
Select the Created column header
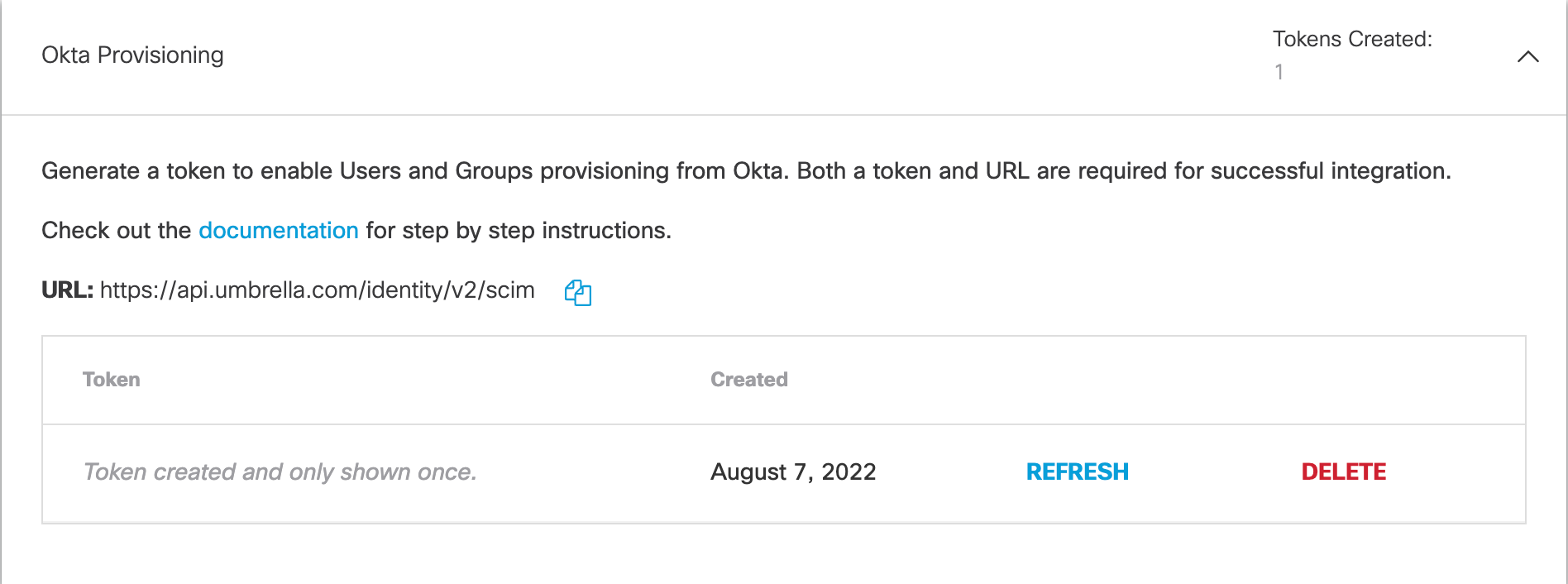pos(748,380)
